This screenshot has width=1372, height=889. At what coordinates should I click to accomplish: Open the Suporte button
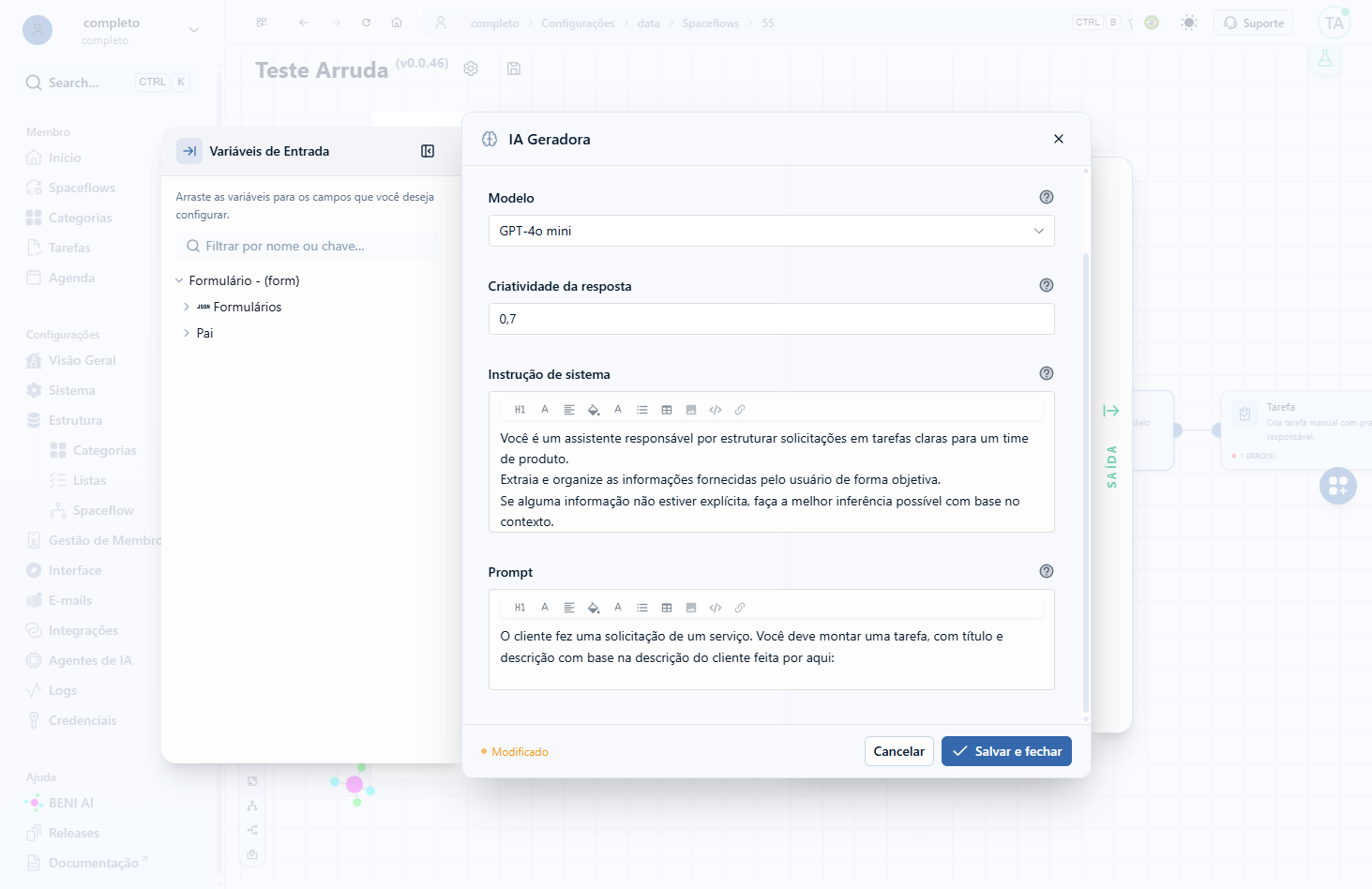tap(1253, 23)
